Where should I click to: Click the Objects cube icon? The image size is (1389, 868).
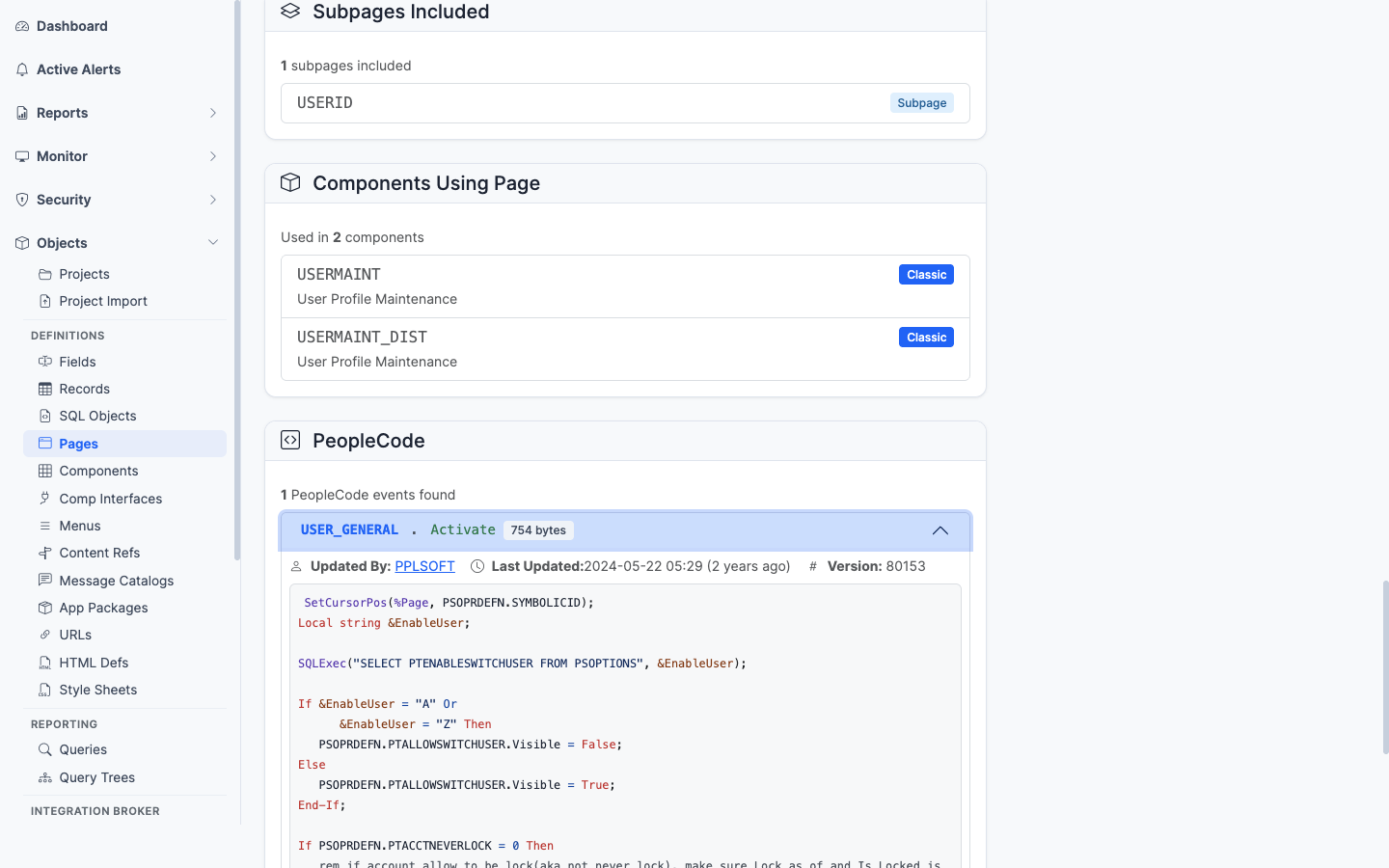(22, 243)
